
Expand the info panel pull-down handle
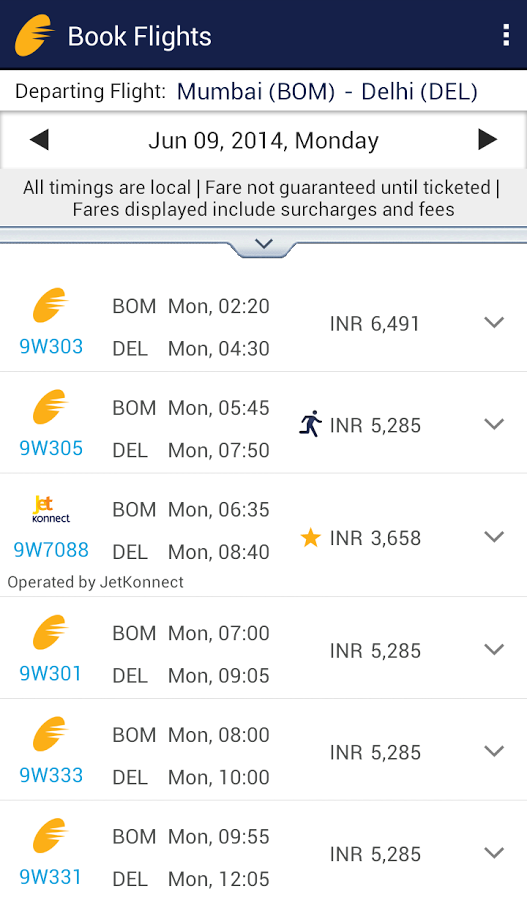pyautogui.click(x=264, y=245)
